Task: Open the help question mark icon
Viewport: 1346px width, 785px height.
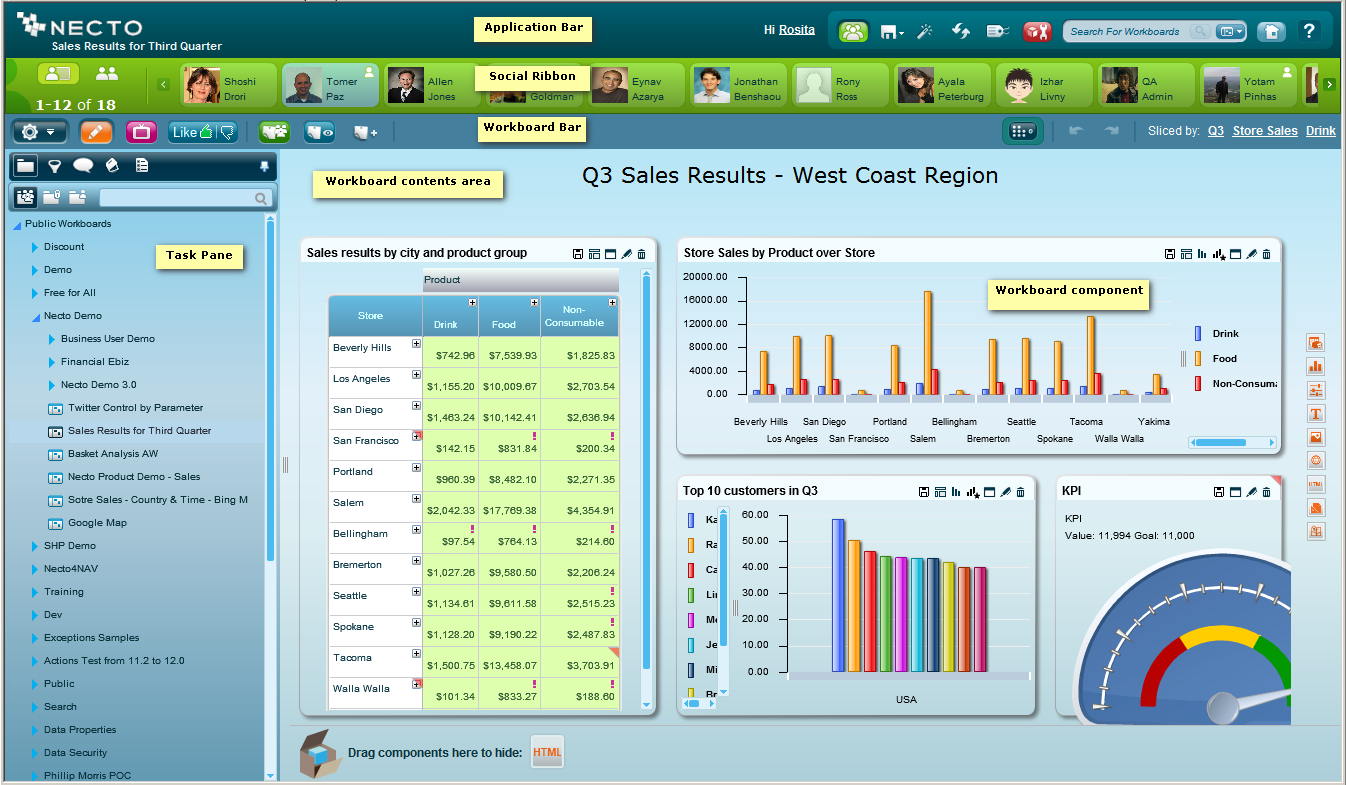Action: [1309, 31]
